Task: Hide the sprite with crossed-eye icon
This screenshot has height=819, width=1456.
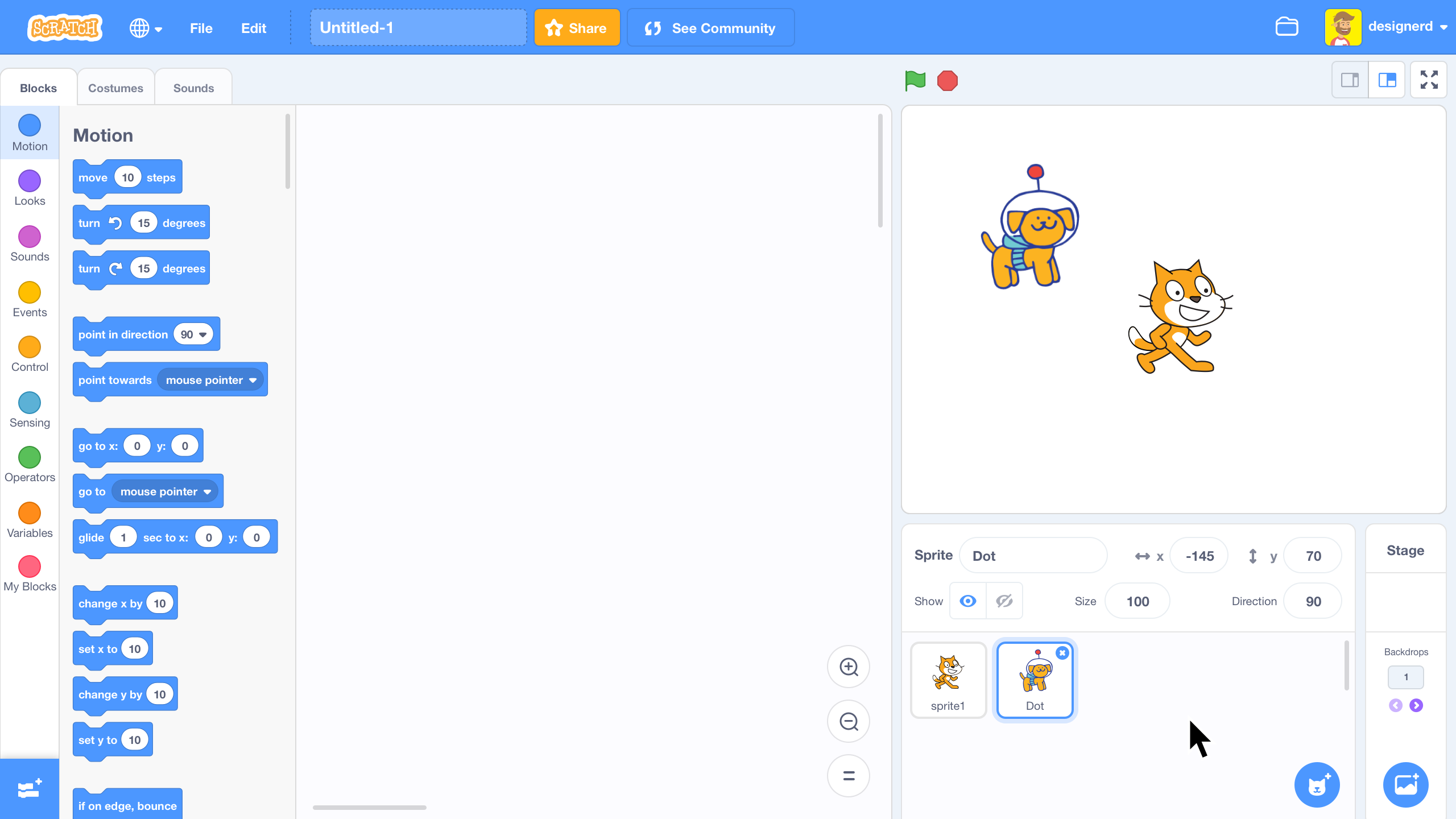Action: 1004,601
